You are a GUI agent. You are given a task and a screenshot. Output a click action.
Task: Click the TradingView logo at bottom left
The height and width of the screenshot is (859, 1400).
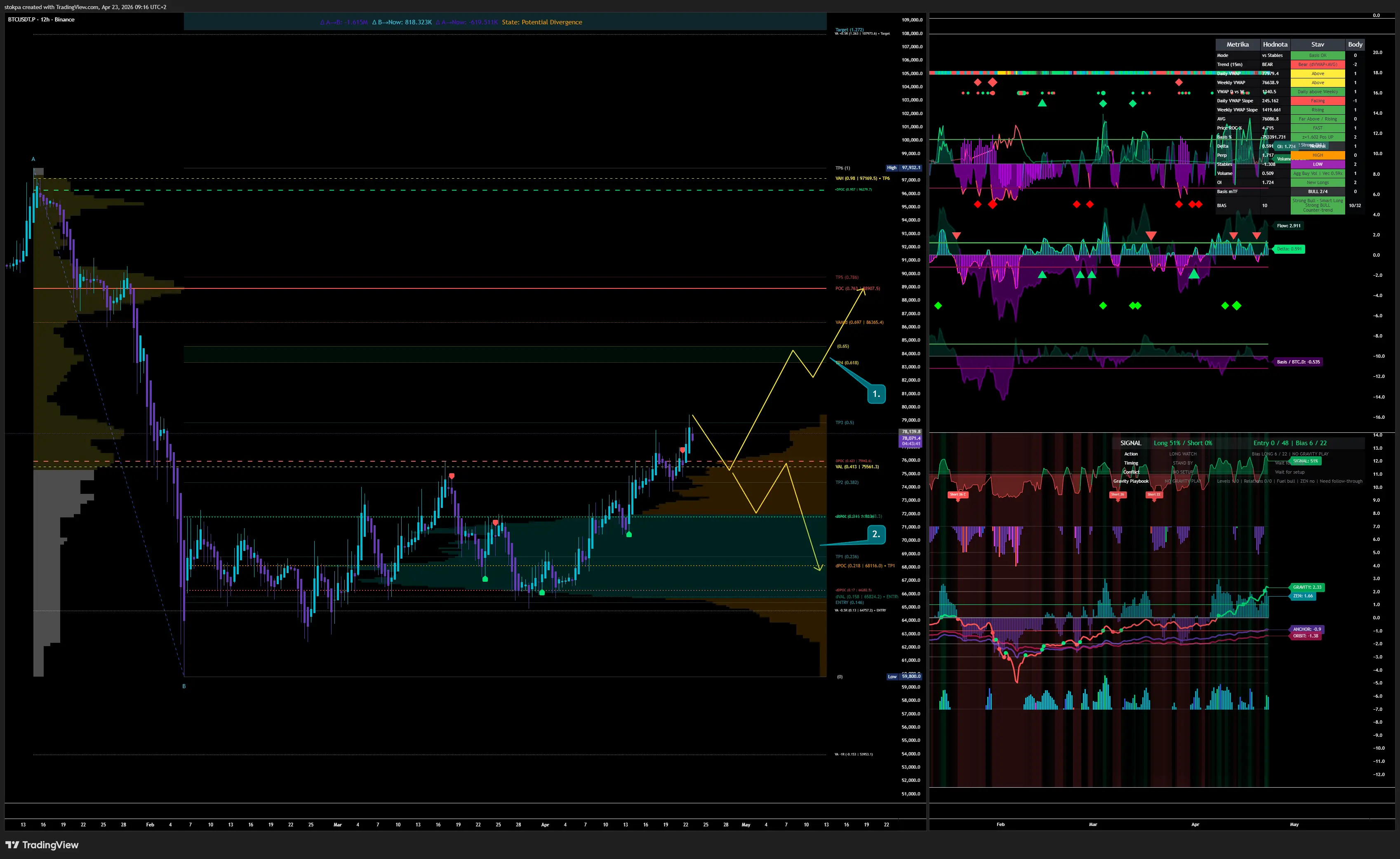(42, 845)
